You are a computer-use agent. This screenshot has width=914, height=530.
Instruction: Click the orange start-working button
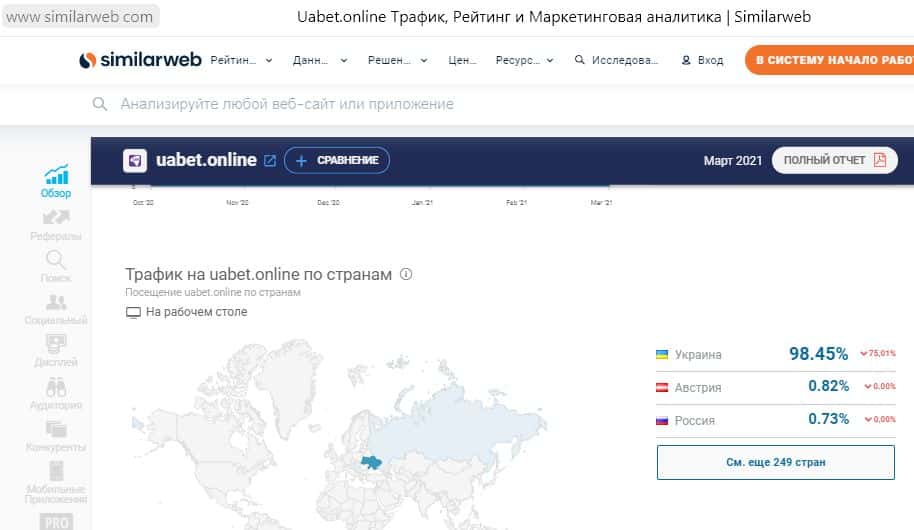coord(829,60)
